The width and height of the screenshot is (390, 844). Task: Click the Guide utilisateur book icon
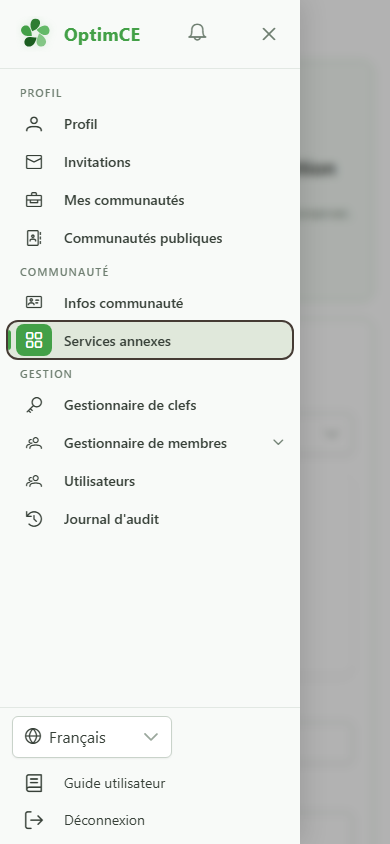click(34, 783)
